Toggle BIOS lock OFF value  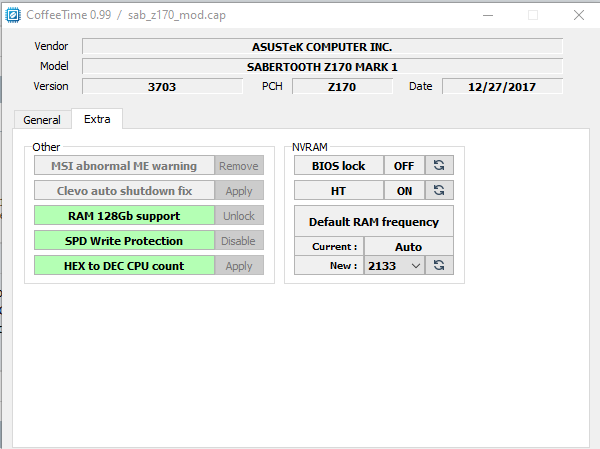pyautogui.click(x=404, y=165)
